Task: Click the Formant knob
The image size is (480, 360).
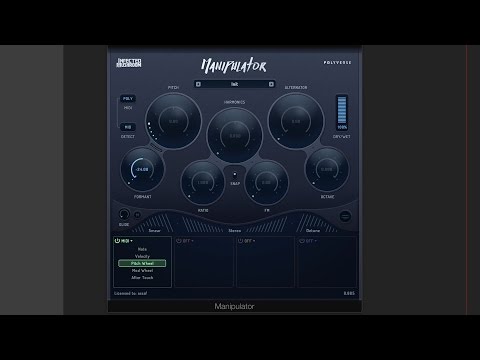Action: click(x=142, y=169)
